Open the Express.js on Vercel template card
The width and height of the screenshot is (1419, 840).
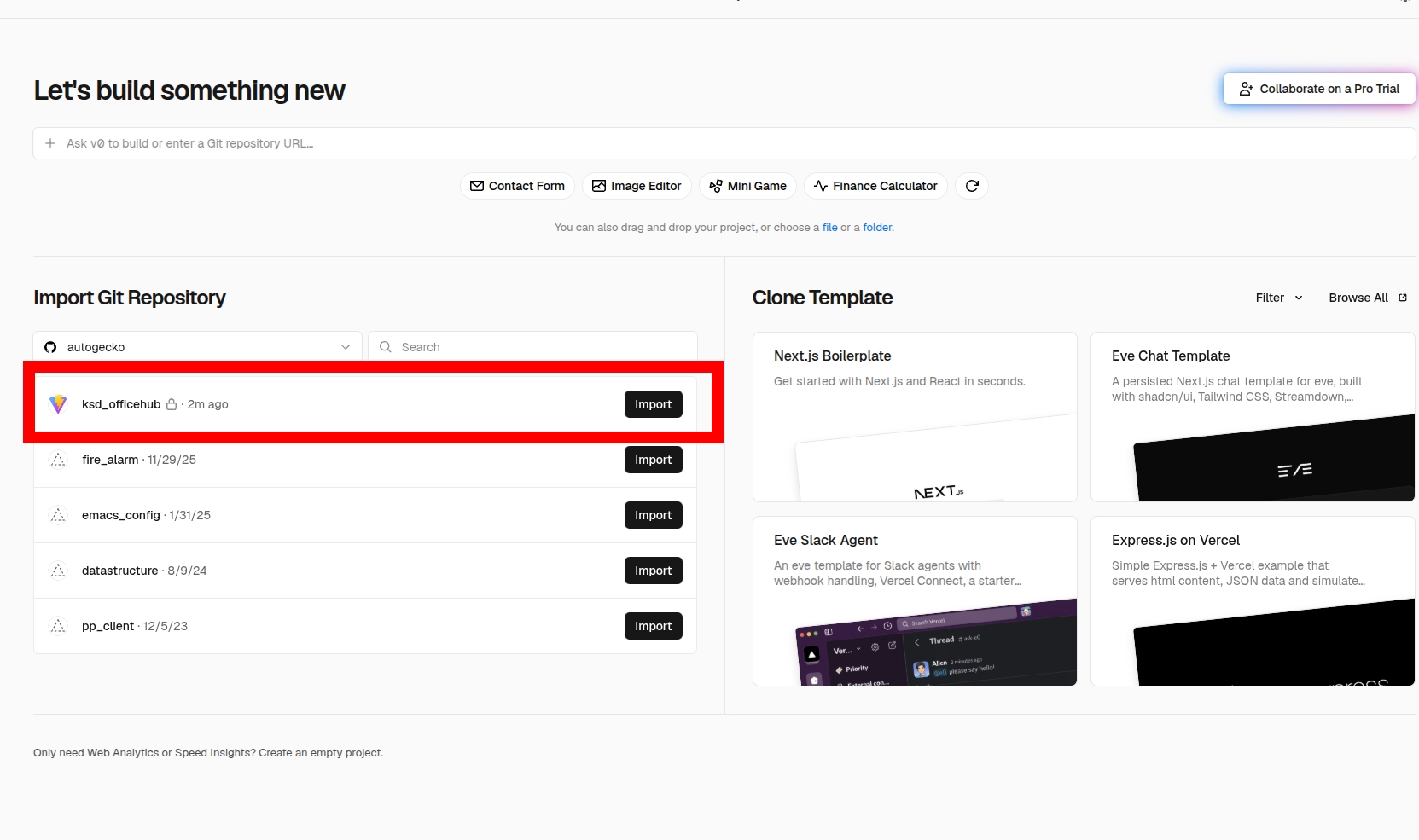[x=1253, y=601]
